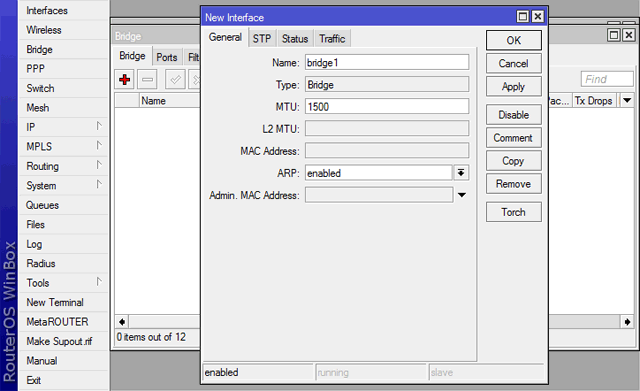Screen dimensions: 640x391
Task: Click the Apply button
Action: pyautogui.click(x=513, y=87)
